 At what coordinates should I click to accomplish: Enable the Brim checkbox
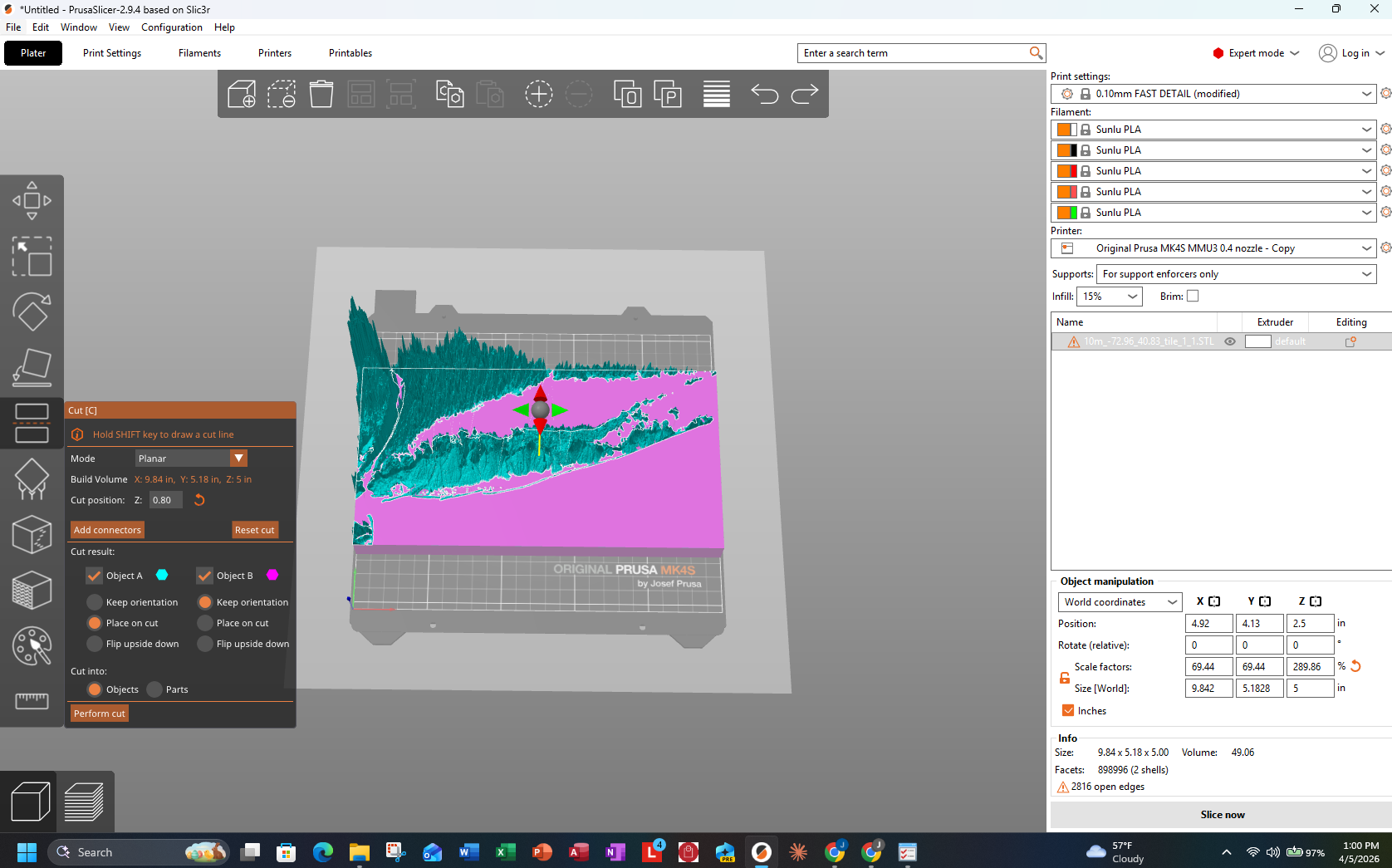1193,296
